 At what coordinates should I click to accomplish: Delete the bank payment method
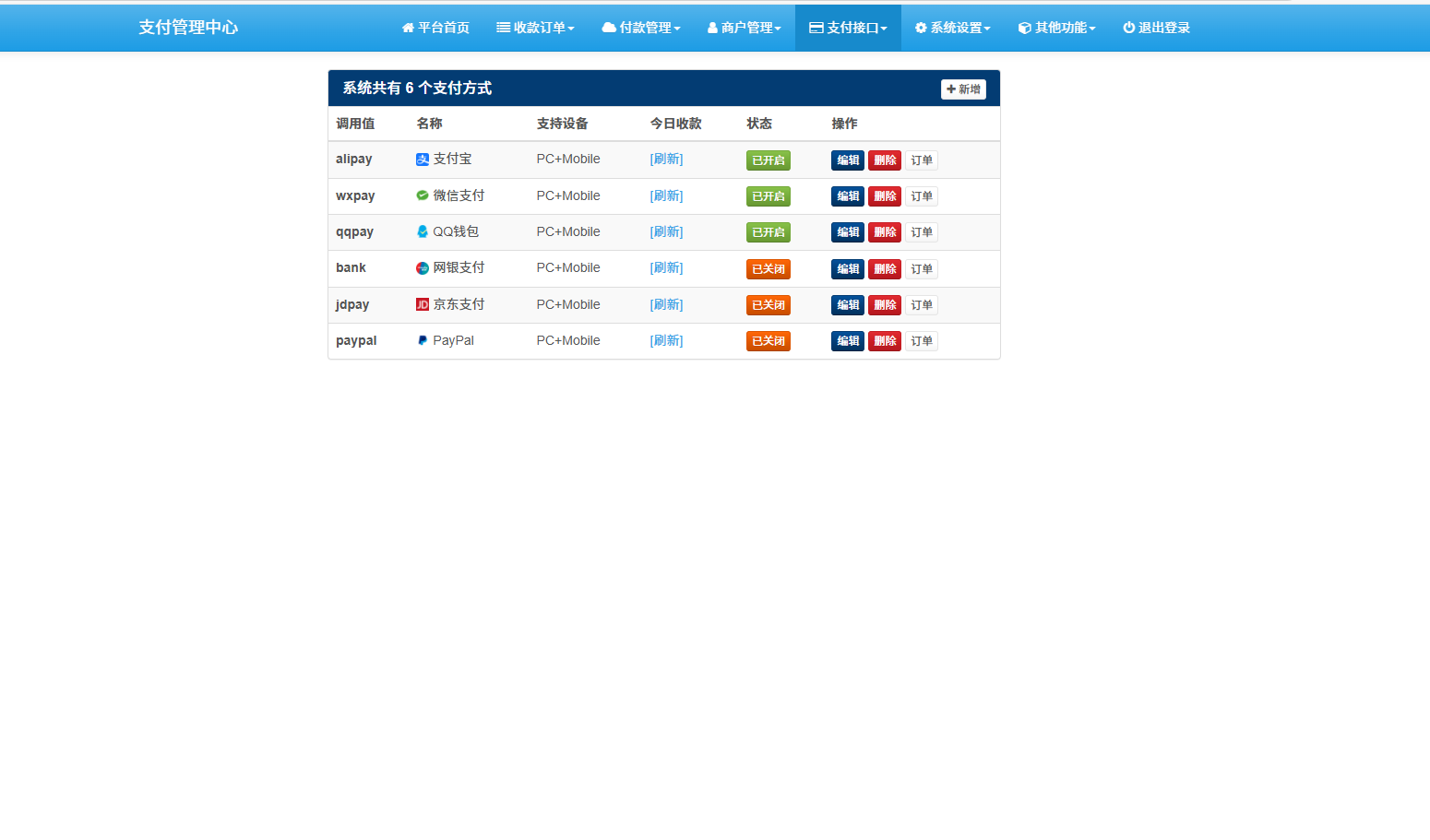tap(885, 269)
